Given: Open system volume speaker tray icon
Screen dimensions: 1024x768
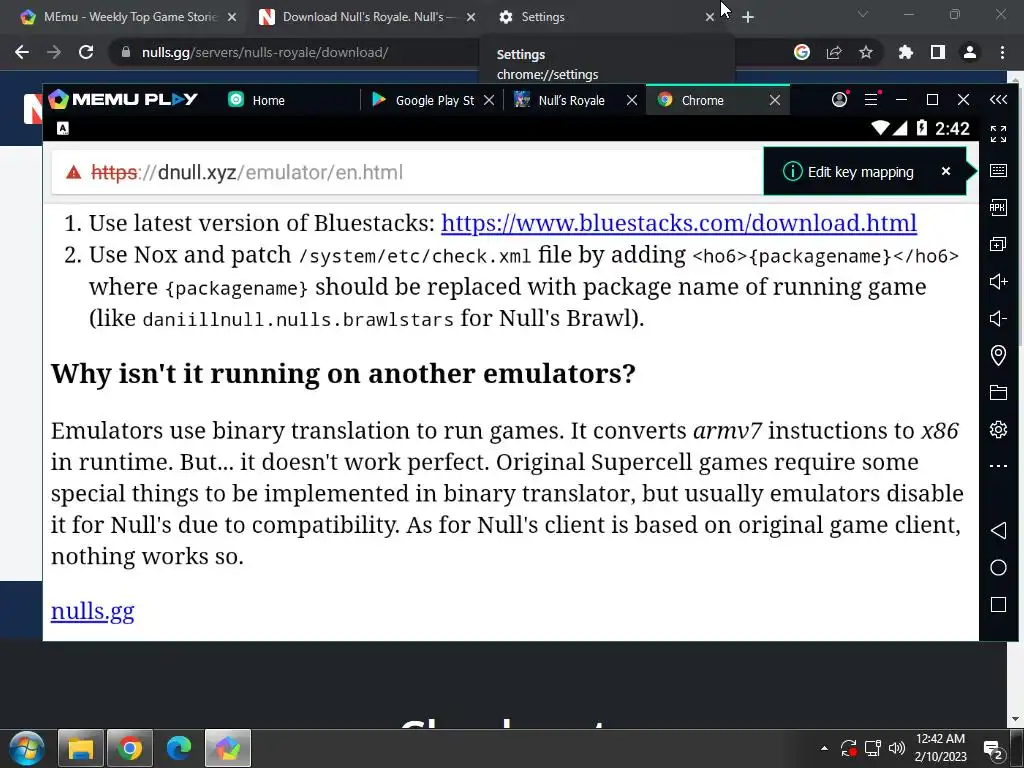Looking at the screenshot, I should 897,748.
